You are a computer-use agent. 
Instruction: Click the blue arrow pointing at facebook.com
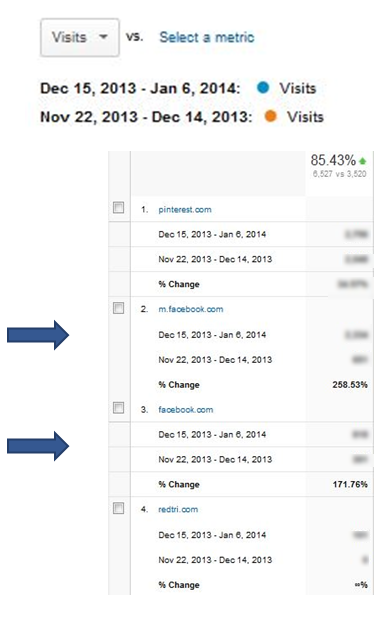(x=38, y=446)
